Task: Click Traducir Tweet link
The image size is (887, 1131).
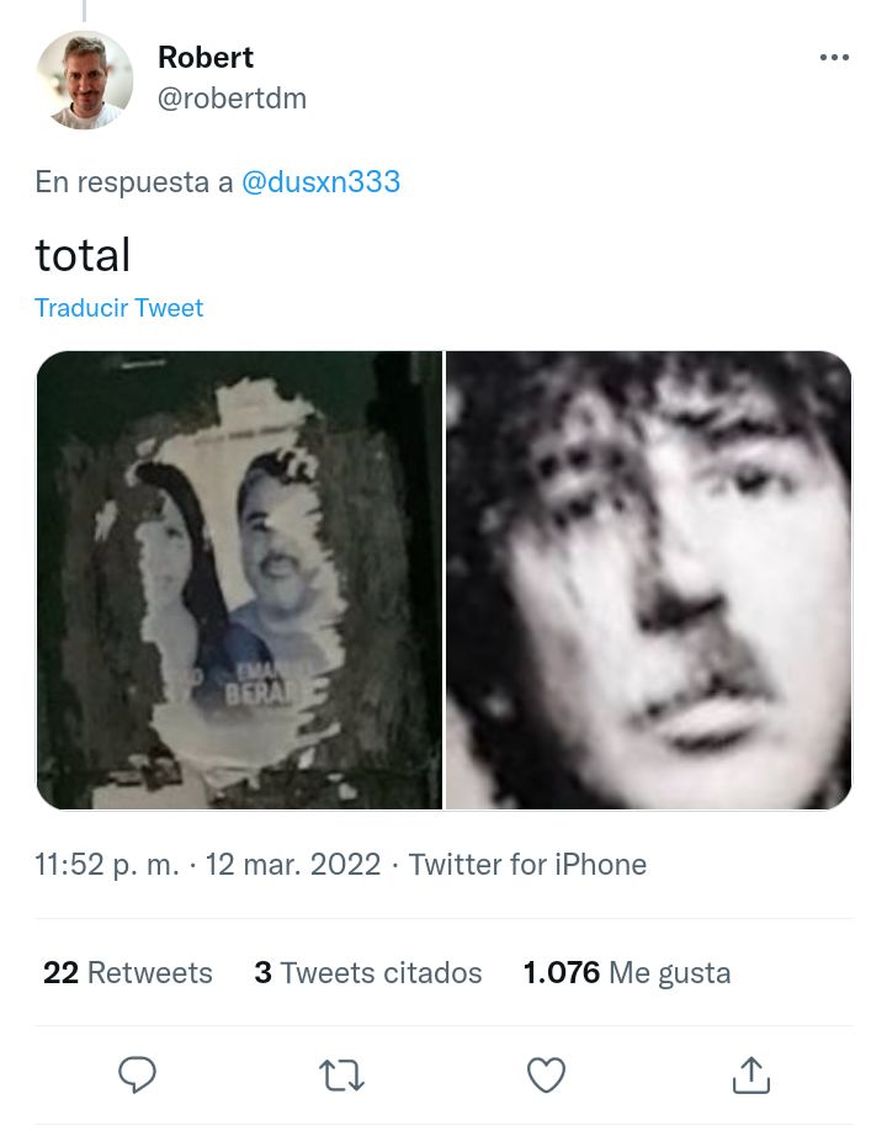Action: (119, 308)
